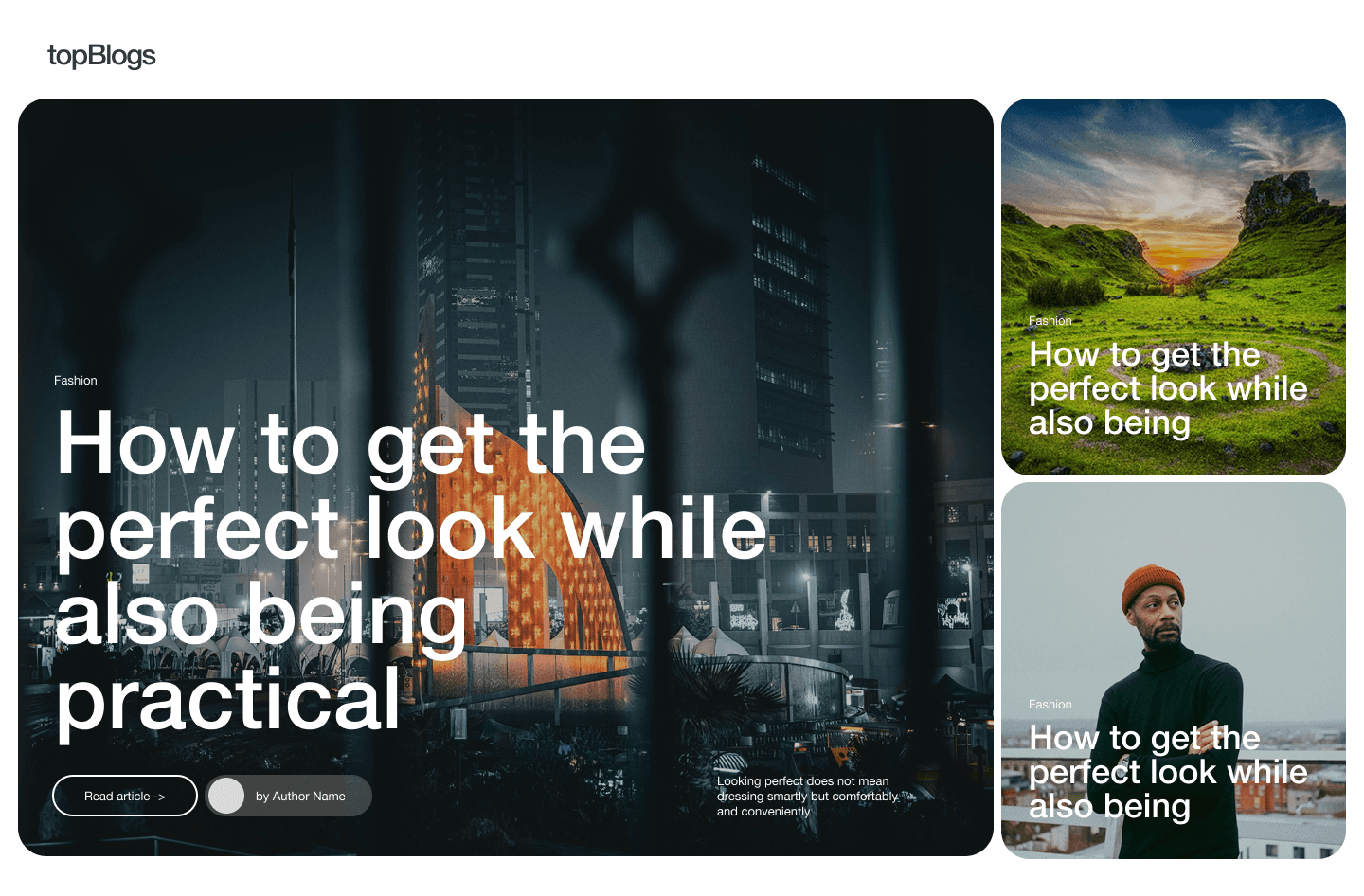Click the Fashion tag above the large headline

[76, 381]
